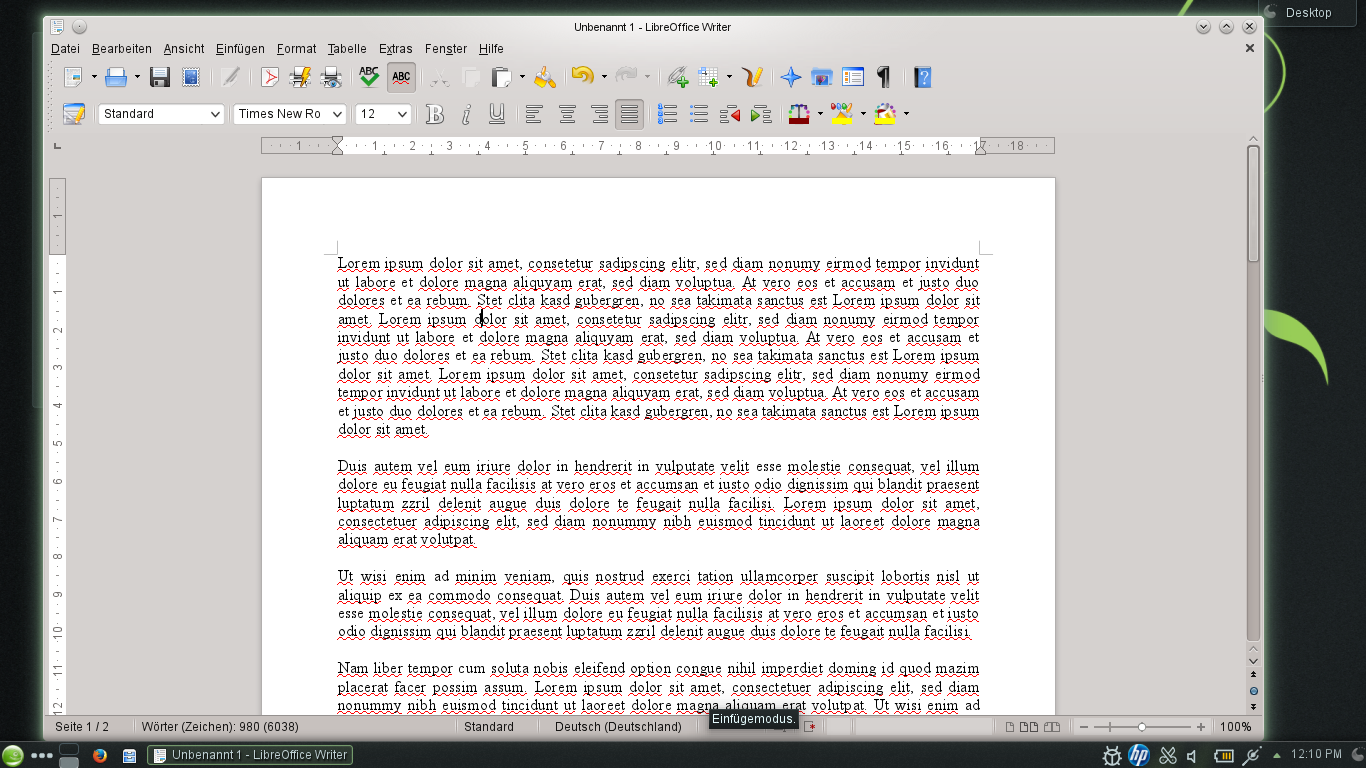Open the Datei menu
Screen dimensions: 1366x768
(65, 48)
